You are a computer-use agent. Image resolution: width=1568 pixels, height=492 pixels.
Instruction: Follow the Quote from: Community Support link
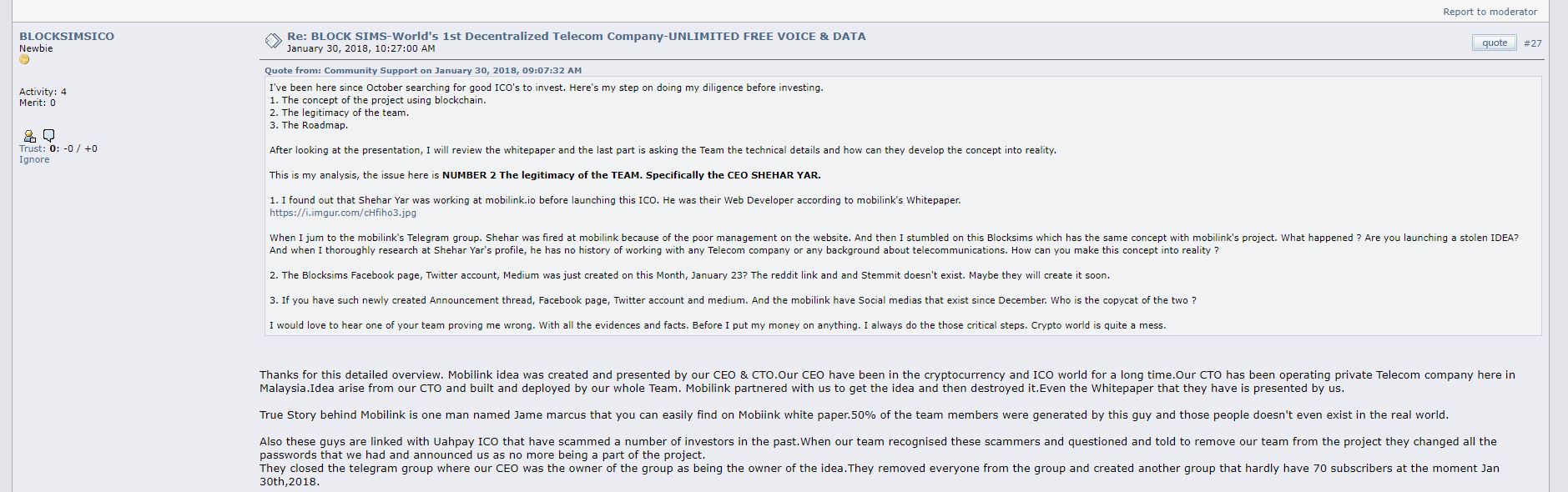(423, 70)
